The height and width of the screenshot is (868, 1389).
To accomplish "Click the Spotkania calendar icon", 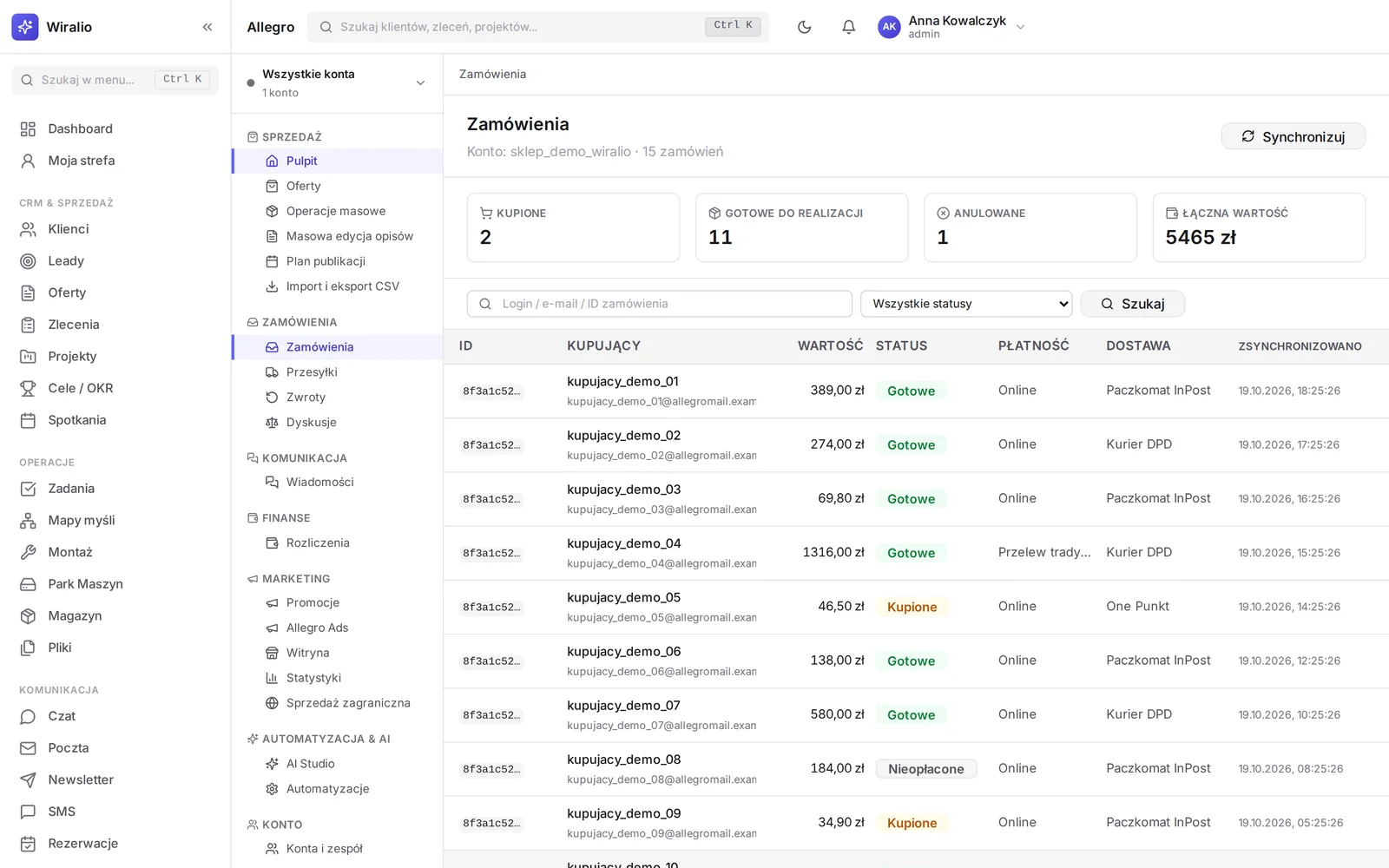I will (28, 420).
